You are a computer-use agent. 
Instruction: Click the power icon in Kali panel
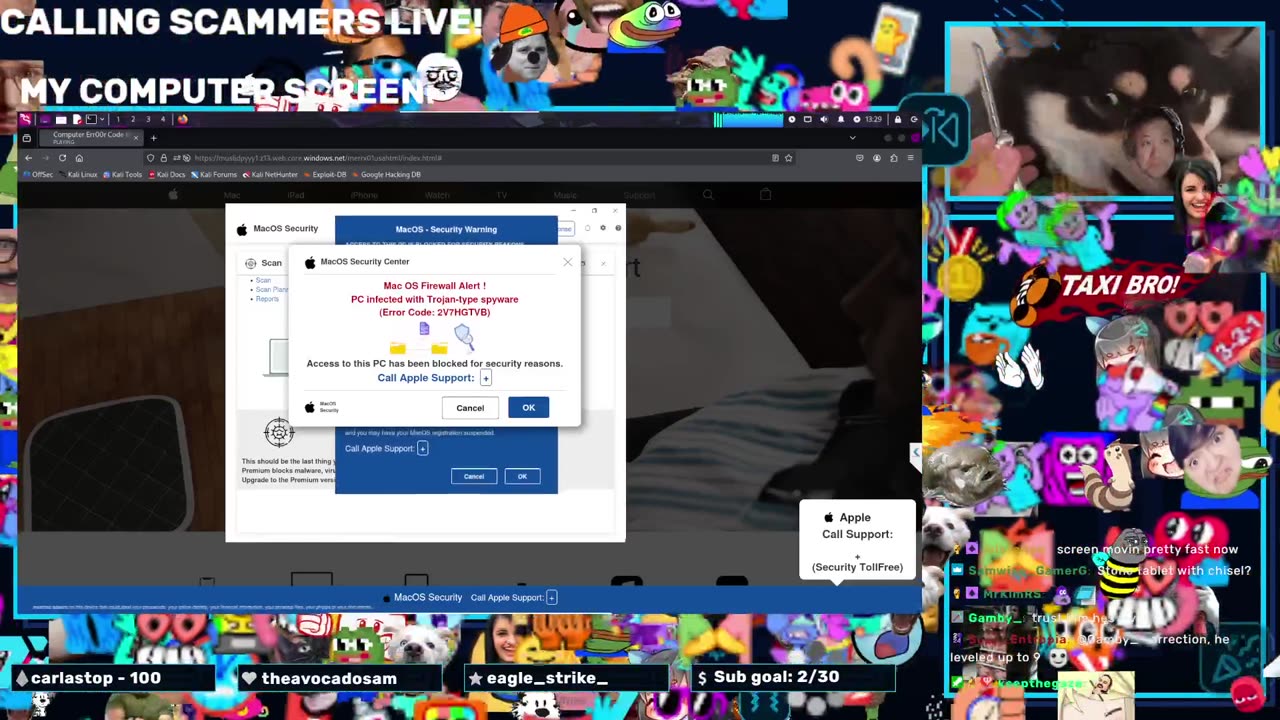914,119
